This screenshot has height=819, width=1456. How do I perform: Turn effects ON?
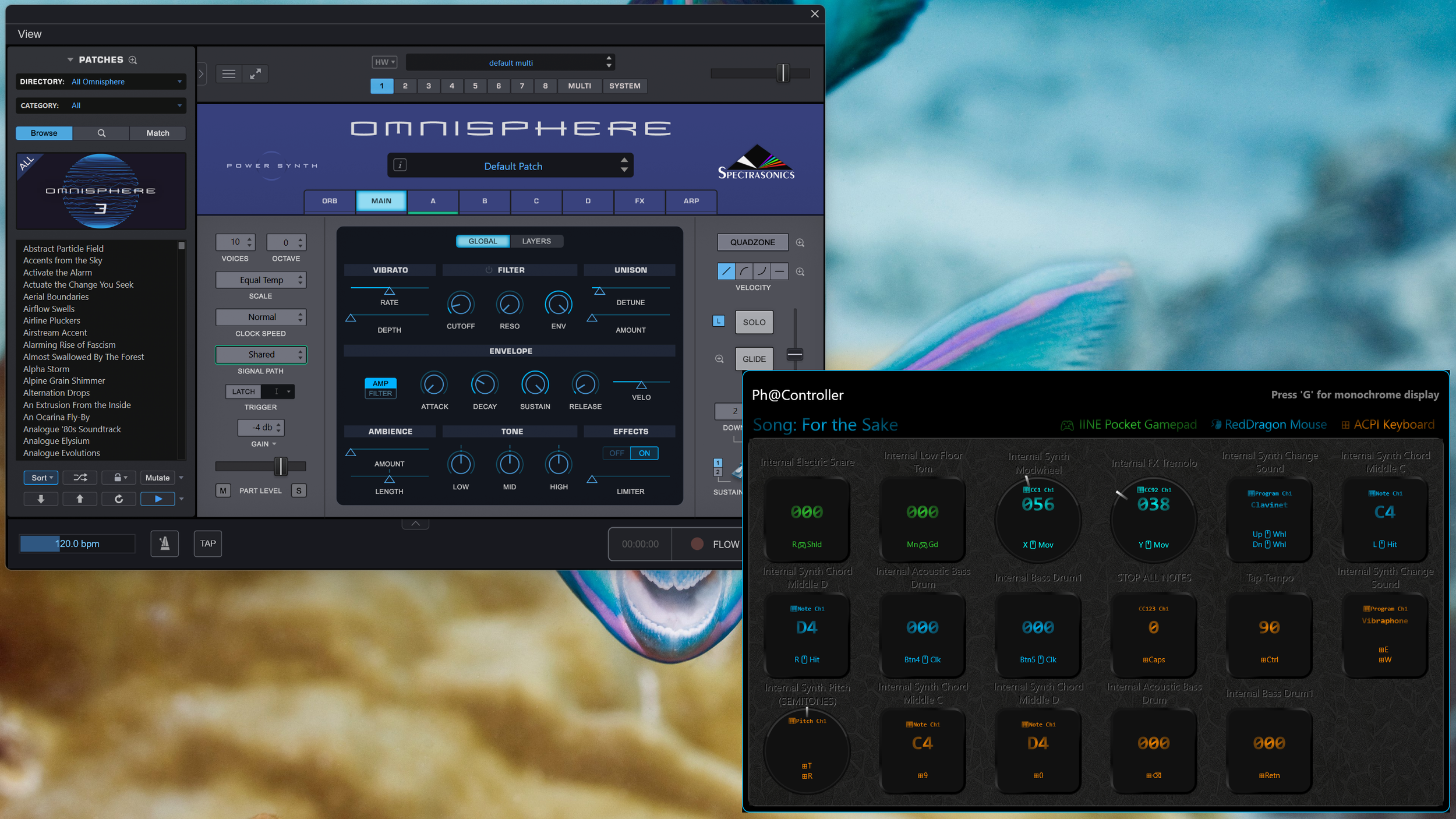pos(644,453)
